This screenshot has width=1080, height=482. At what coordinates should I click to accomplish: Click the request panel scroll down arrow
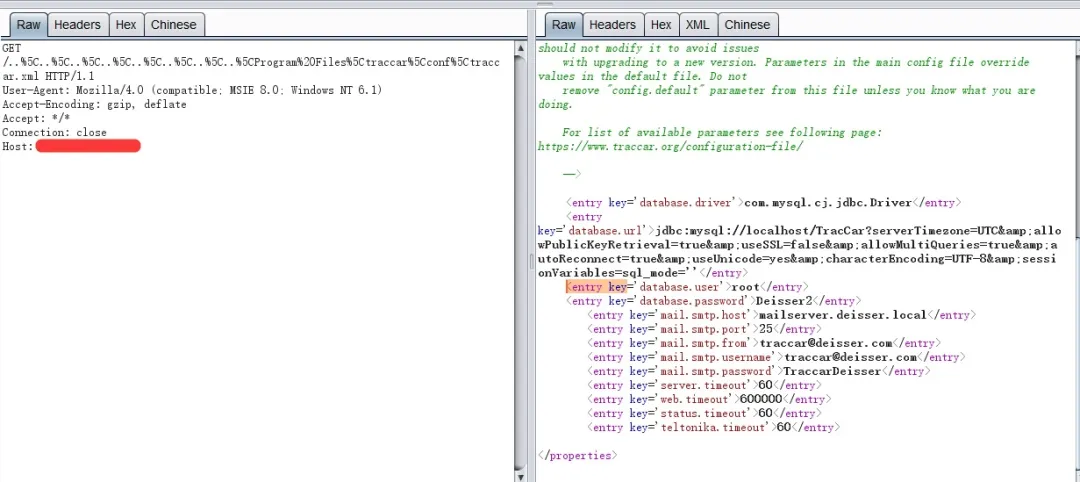[x=521, y=476]
